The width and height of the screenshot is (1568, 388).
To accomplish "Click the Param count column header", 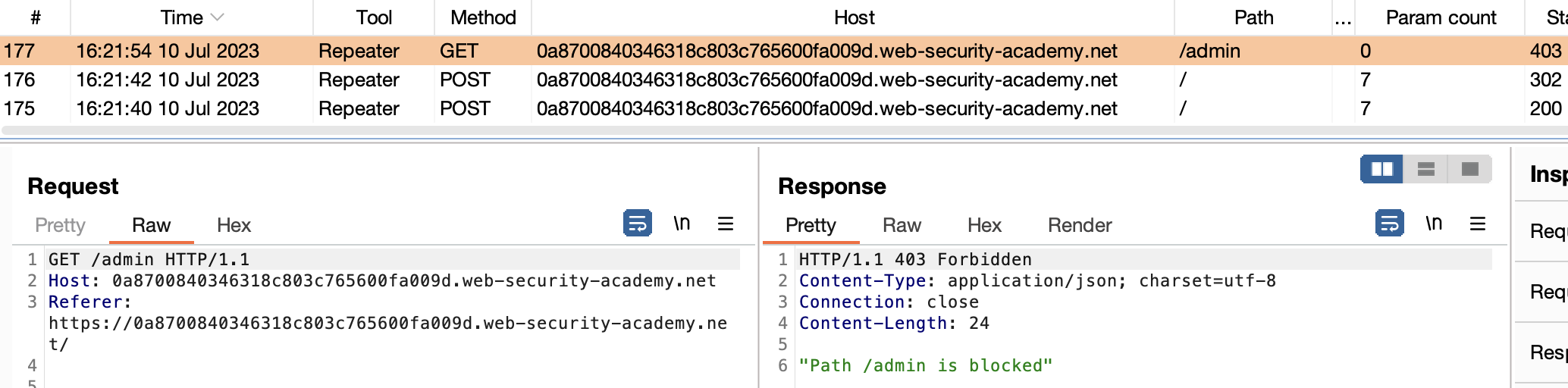I will (1441, 17).
